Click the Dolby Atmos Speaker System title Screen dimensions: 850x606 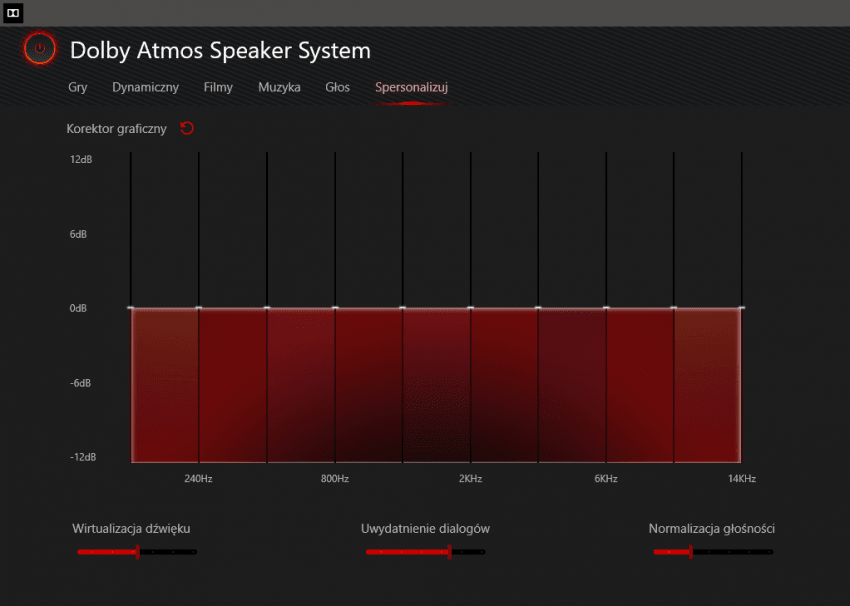click(221, 50)
